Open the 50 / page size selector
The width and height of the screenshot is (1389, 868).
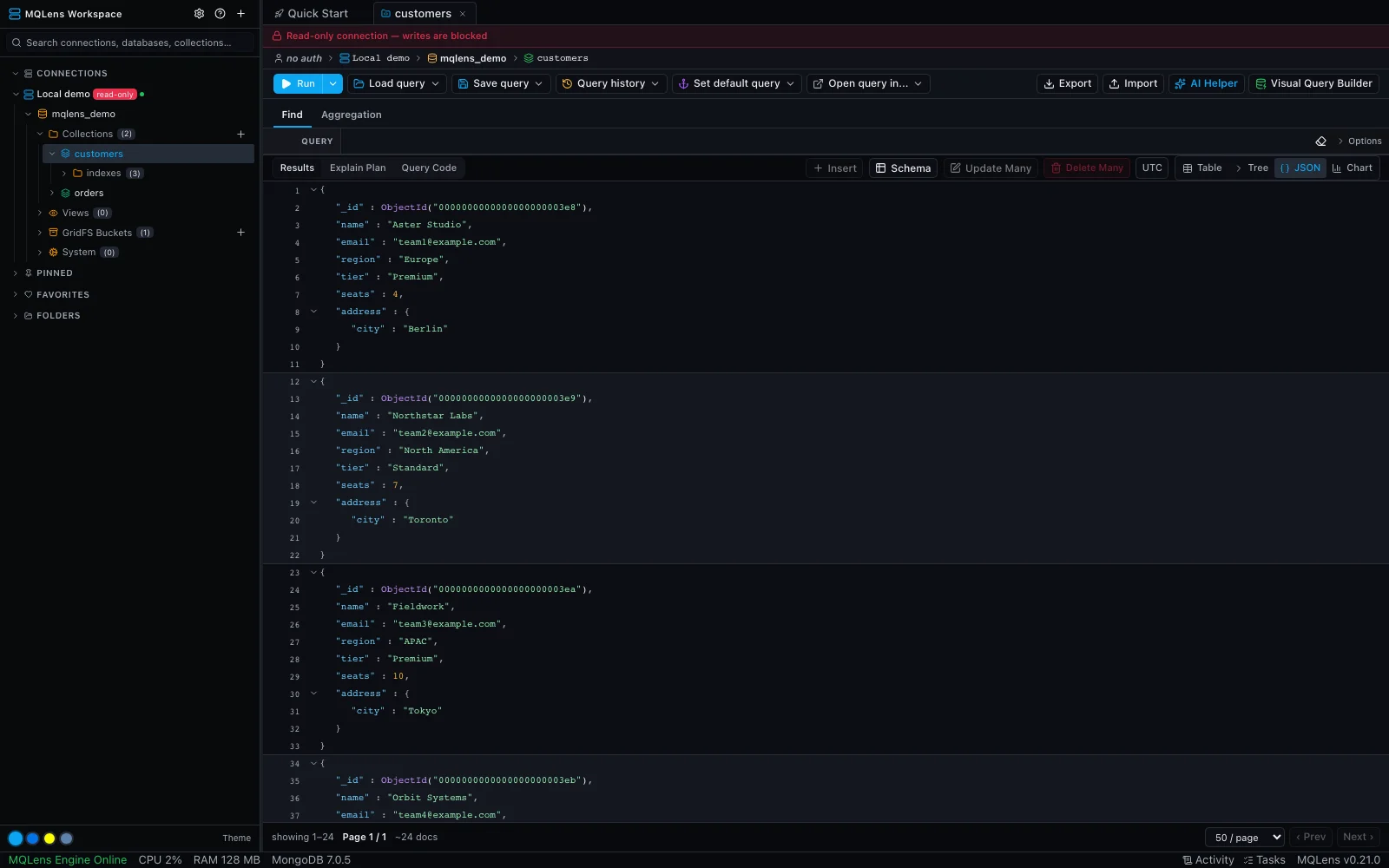[x=1244, y=838]
